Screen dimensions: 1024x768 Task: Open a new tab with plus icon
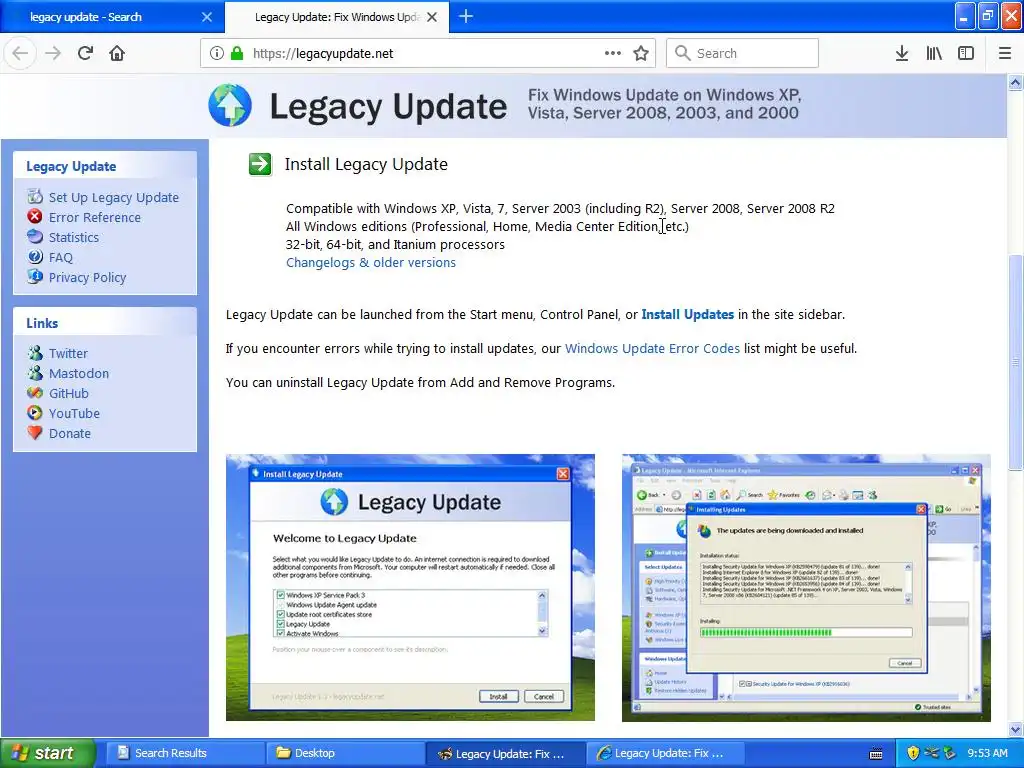[x=466, y=16]
